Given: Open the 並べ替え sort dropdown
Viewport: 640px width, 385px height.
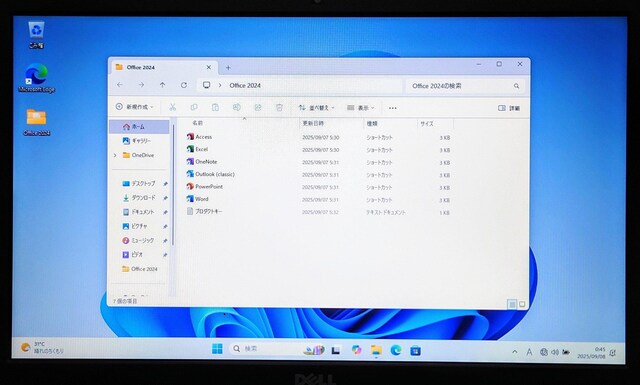Looking at the screenshot, I should [x=316, y=108].
